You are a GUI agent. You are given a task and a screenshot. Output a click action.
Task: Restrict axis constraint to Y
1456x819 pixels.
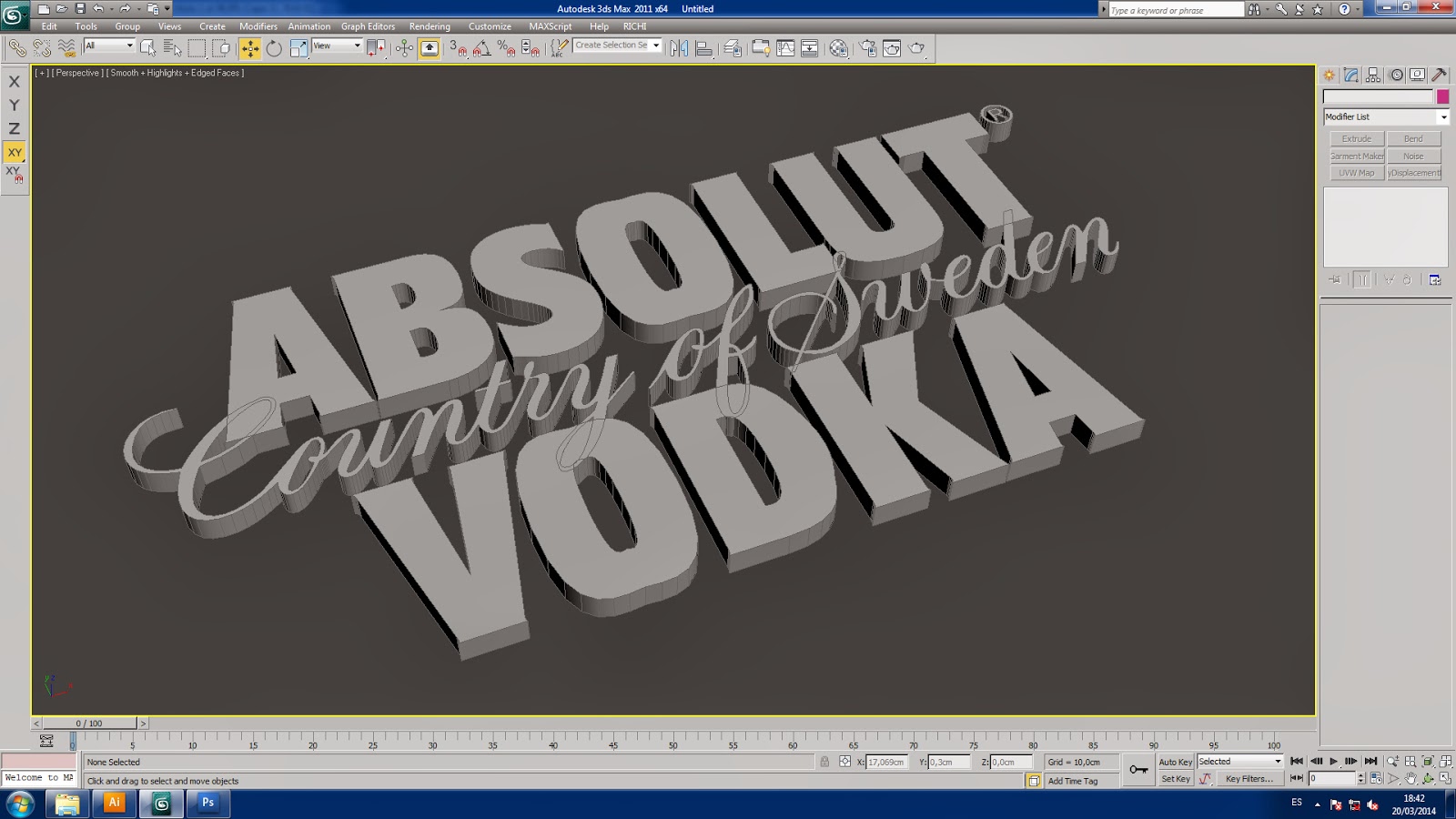(x=15, y=106)
